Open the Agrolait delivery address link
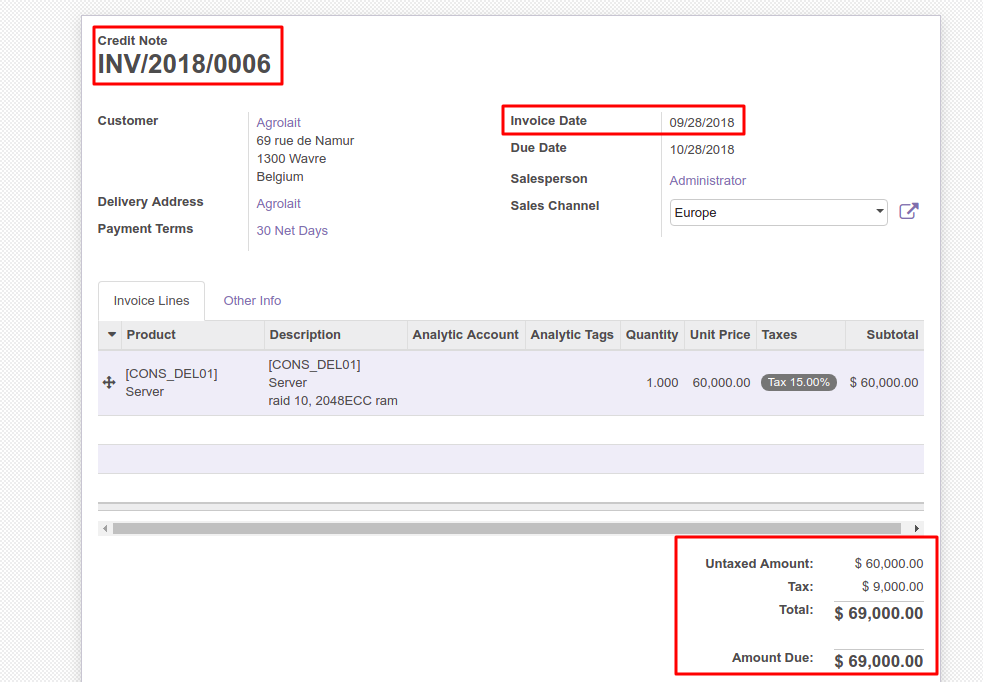Screen dimensions: 983x682 [278, 203]
